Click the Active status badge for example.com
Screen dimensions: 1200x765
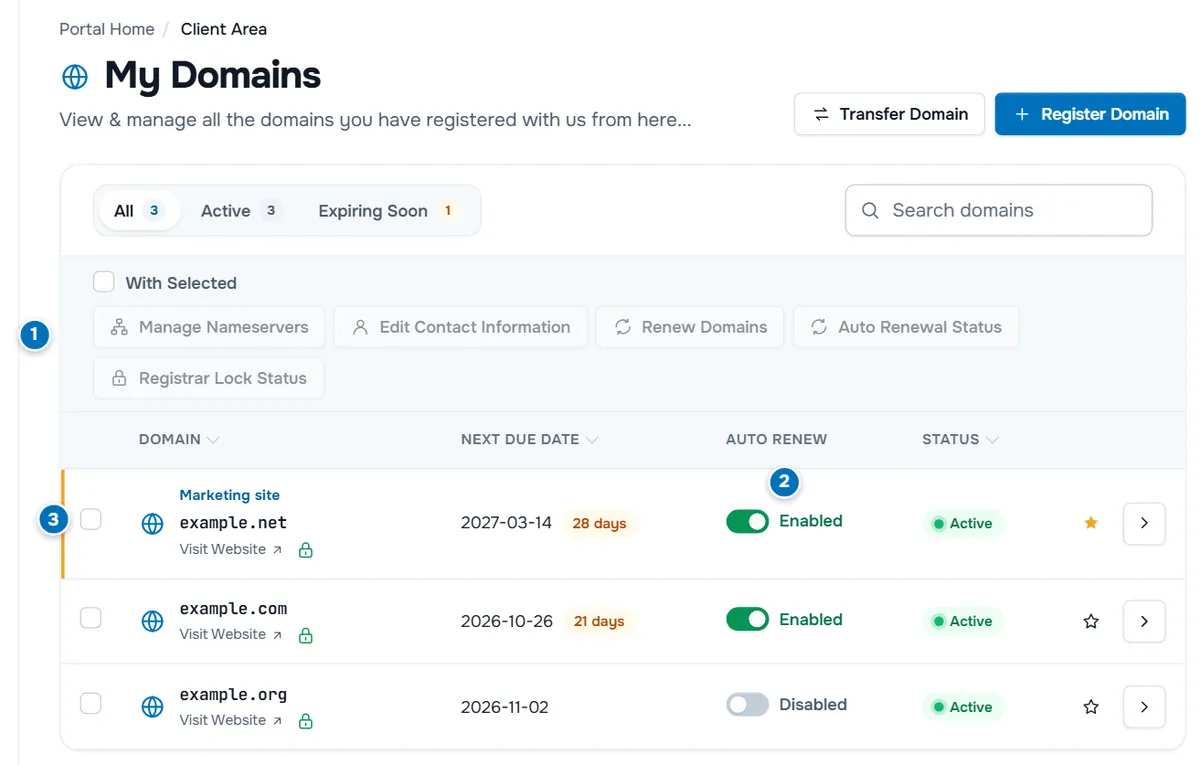click(963, 621)
